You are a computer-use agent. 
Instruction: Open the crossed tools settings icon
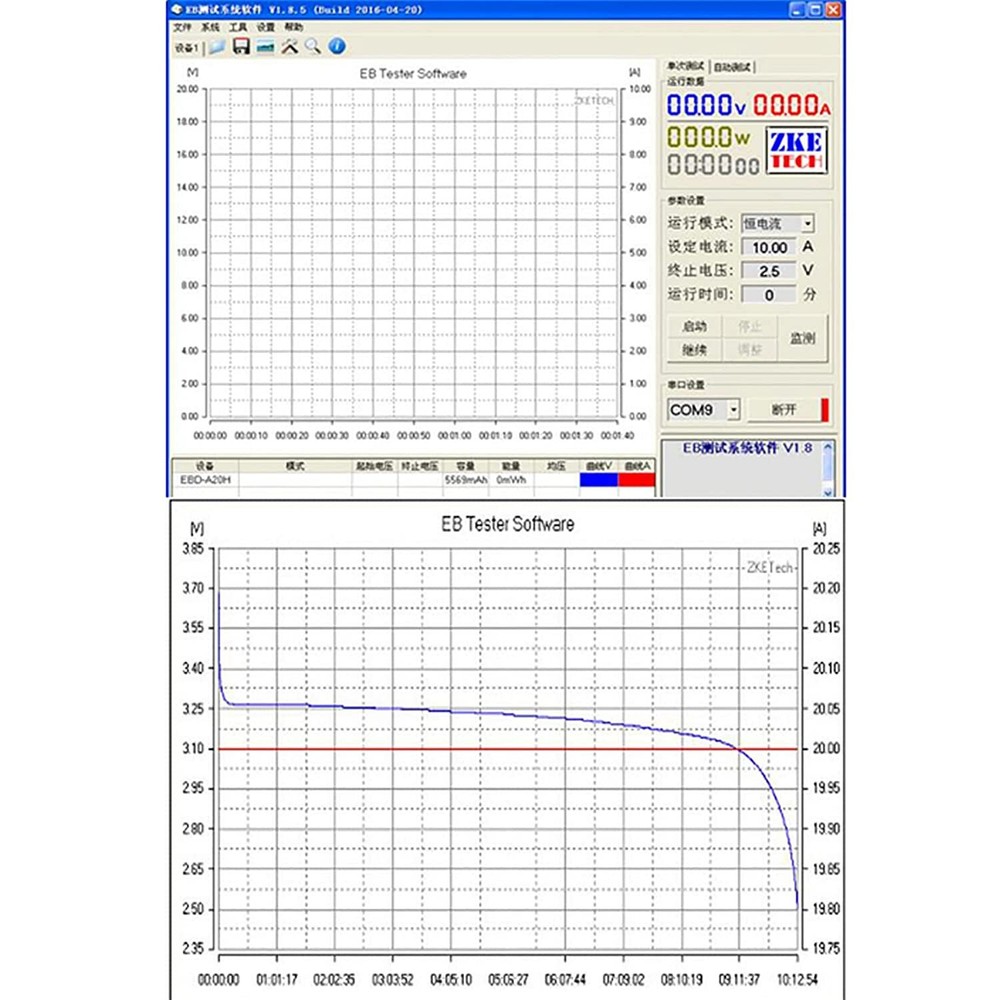290,47
